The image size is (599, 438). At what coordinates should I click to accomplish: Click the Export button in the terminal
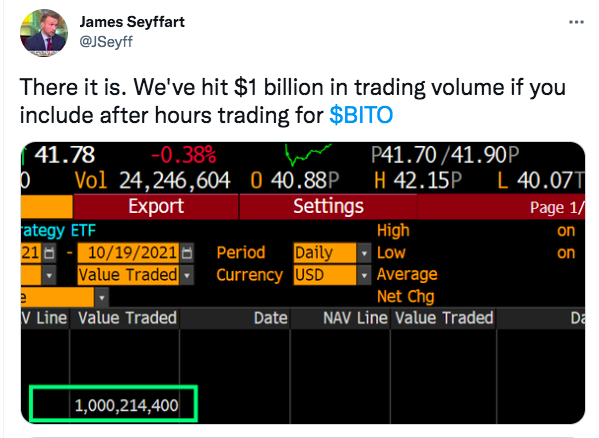[156, 206]
